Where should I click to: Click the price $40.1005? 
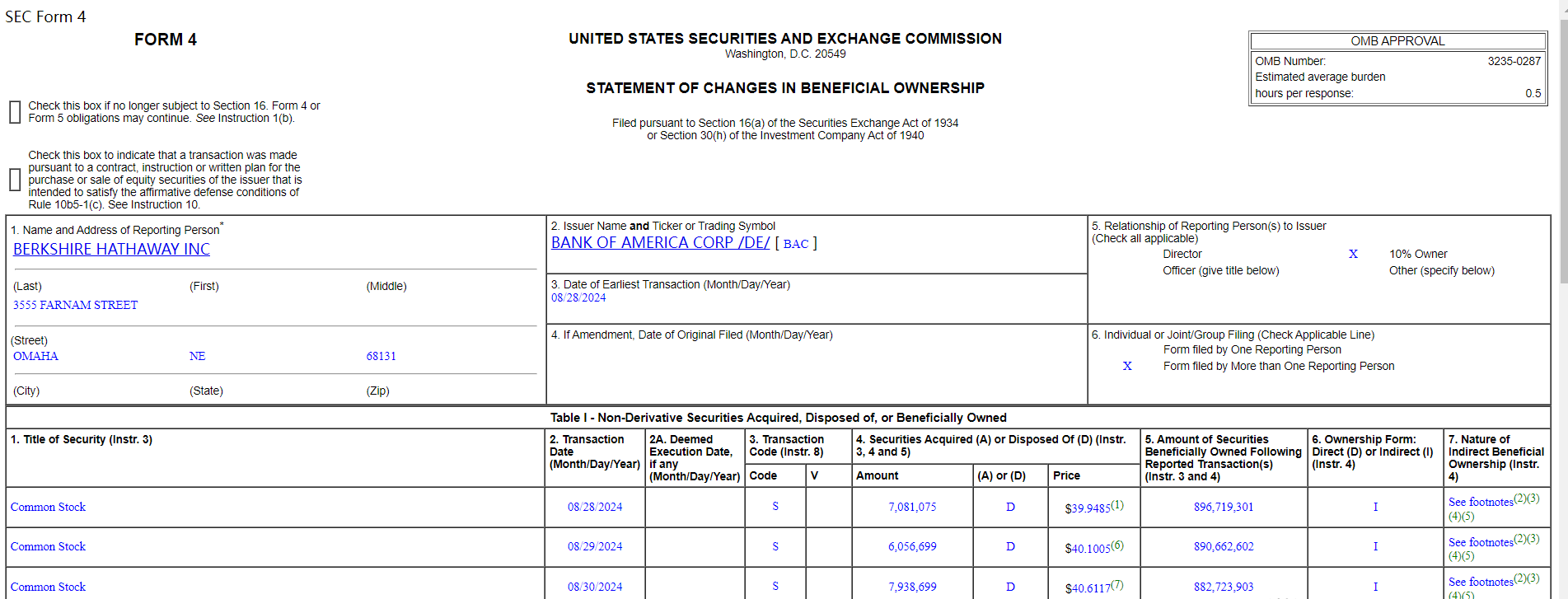click(1088, 548)
